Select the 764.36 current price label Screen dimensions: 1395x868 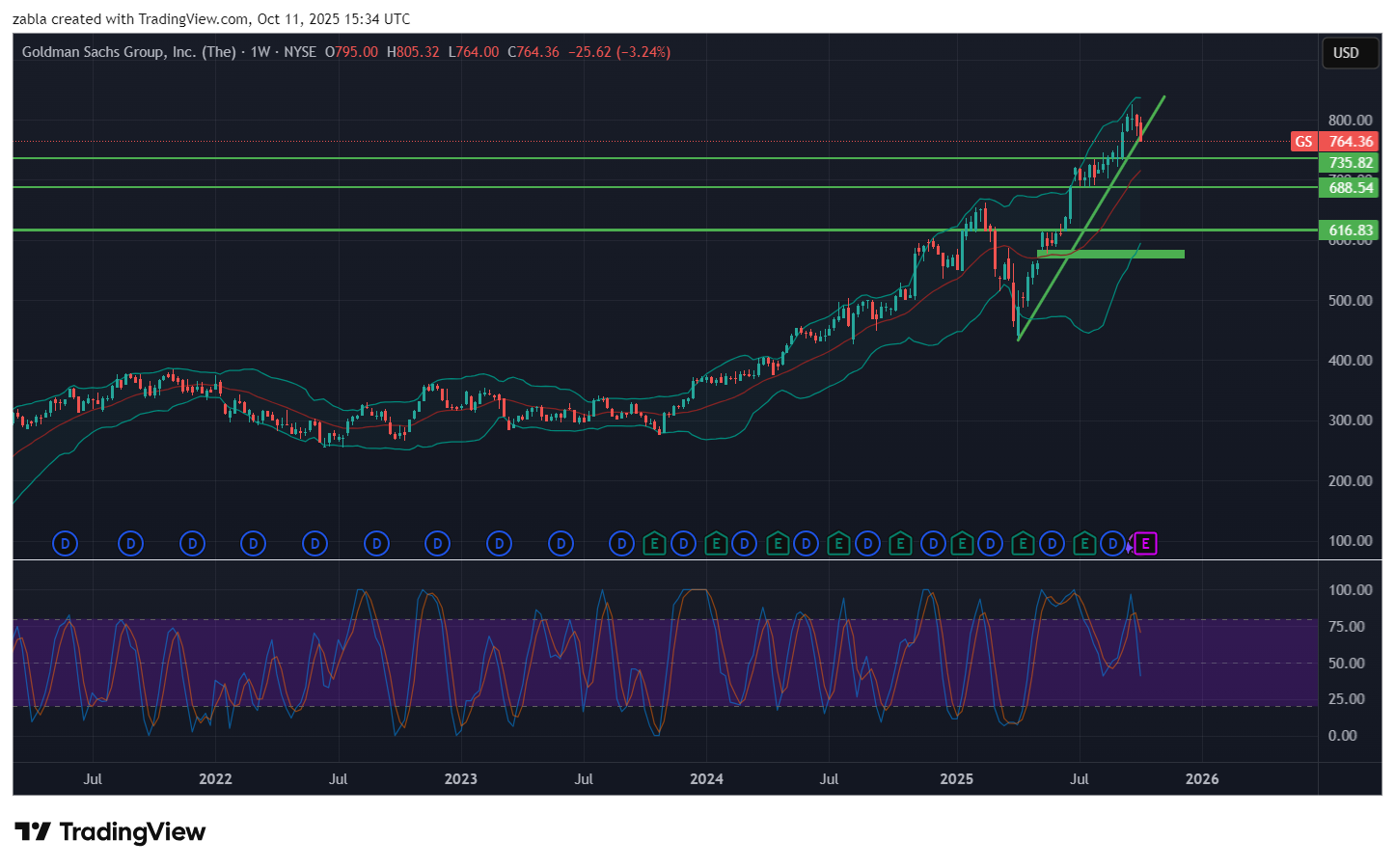(x=1351, y=142)
